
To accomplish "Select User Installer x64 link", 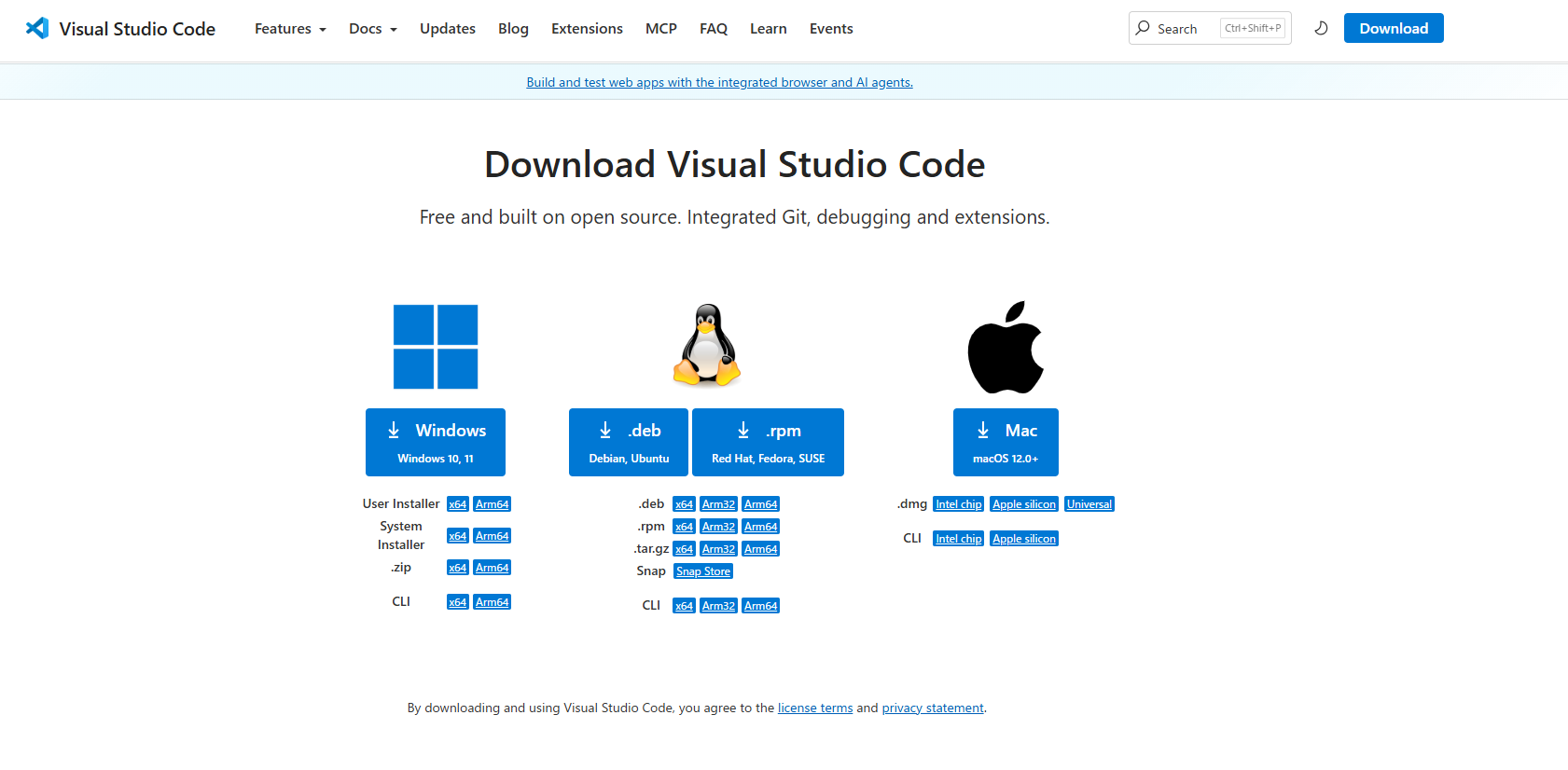I will 457,504.
